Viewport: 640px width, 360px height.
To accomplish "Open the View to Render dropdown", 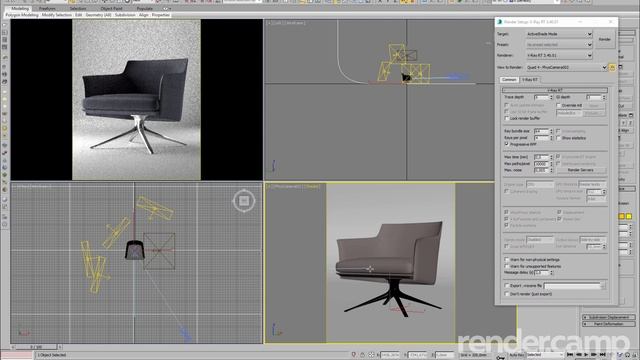I will click(567, 67).
